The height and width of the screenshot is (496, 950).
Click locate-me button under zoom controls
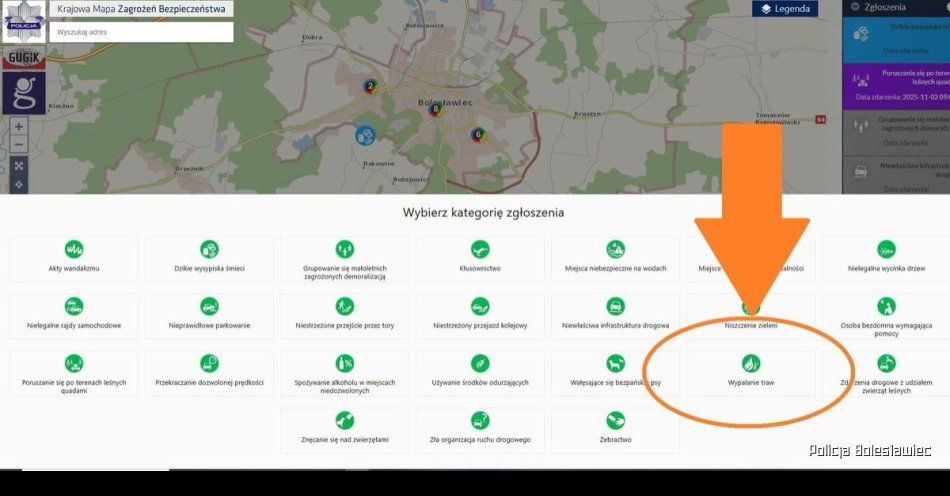[19, 184]
